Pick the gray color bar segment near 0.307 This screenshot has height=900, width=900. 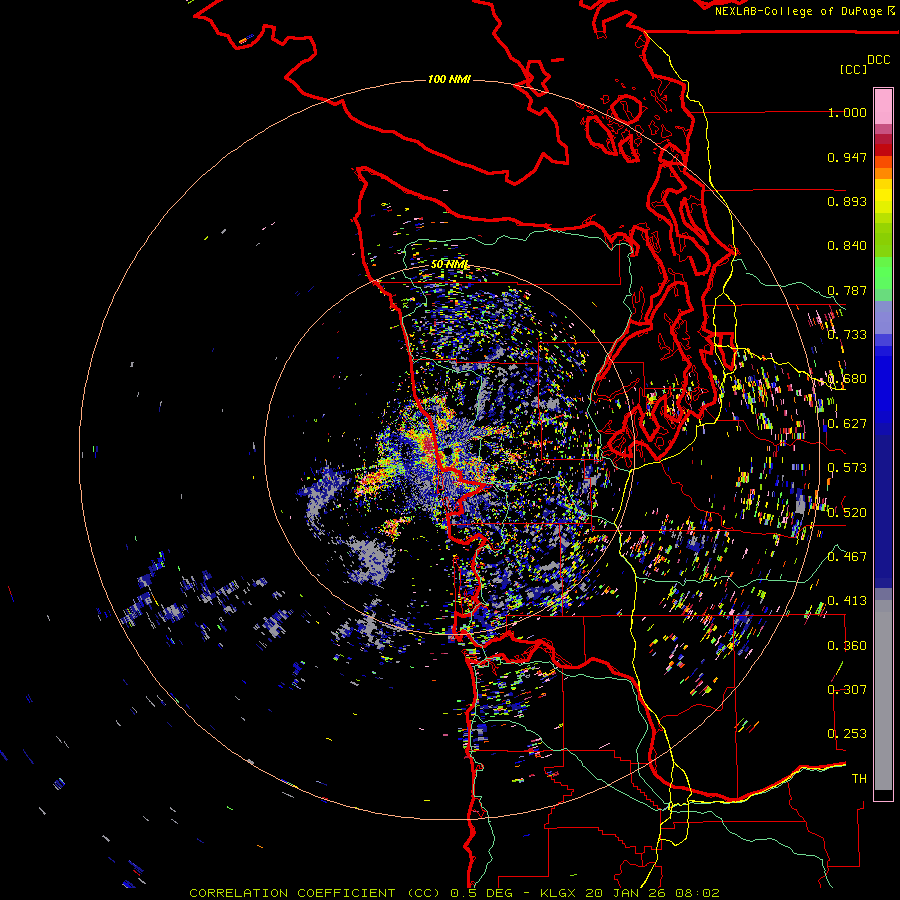click(883, 695)
